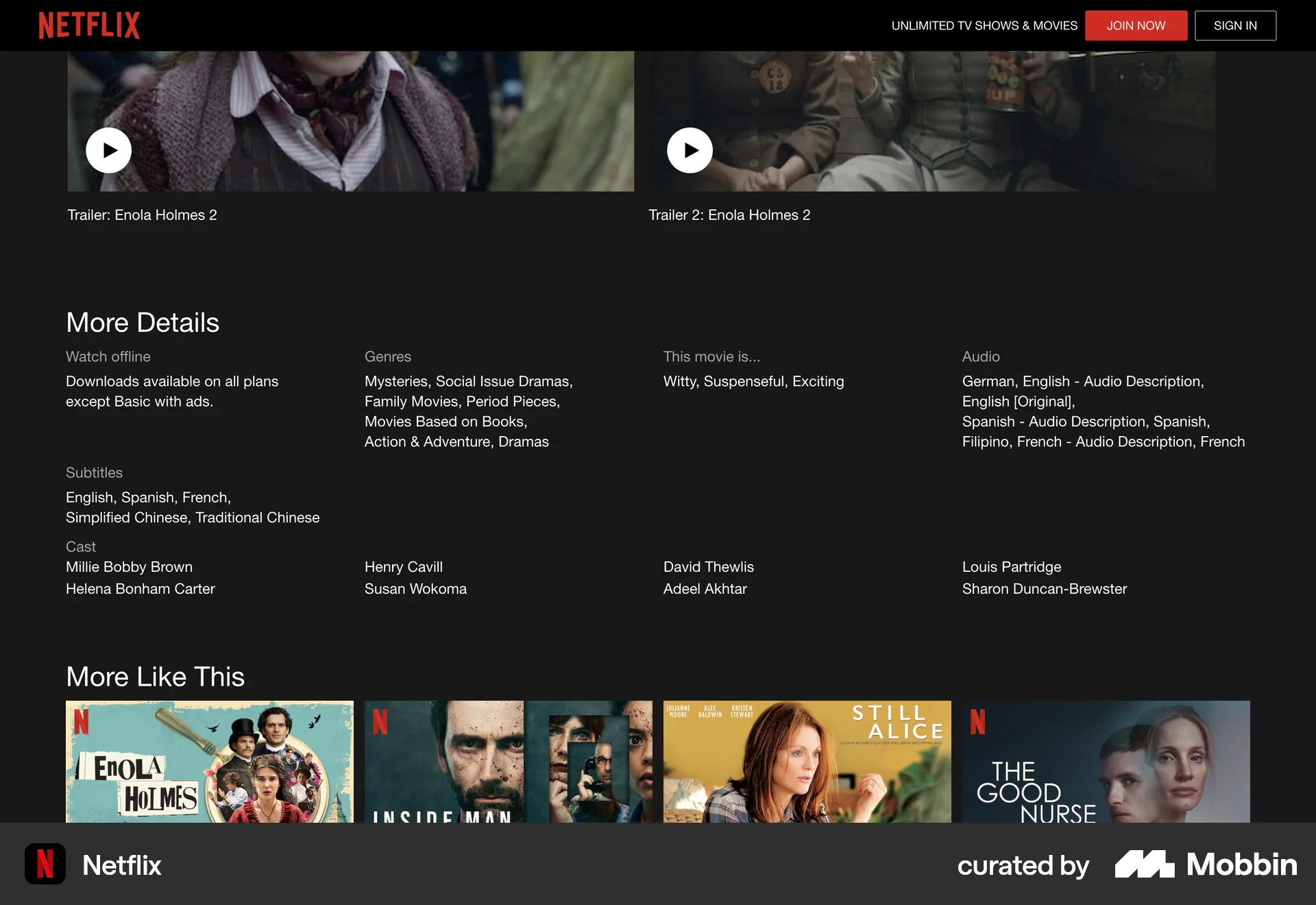Play Trailer 2: Enola Holmes 2
This screenshot has width=1316, height=905.
[690, 149]
